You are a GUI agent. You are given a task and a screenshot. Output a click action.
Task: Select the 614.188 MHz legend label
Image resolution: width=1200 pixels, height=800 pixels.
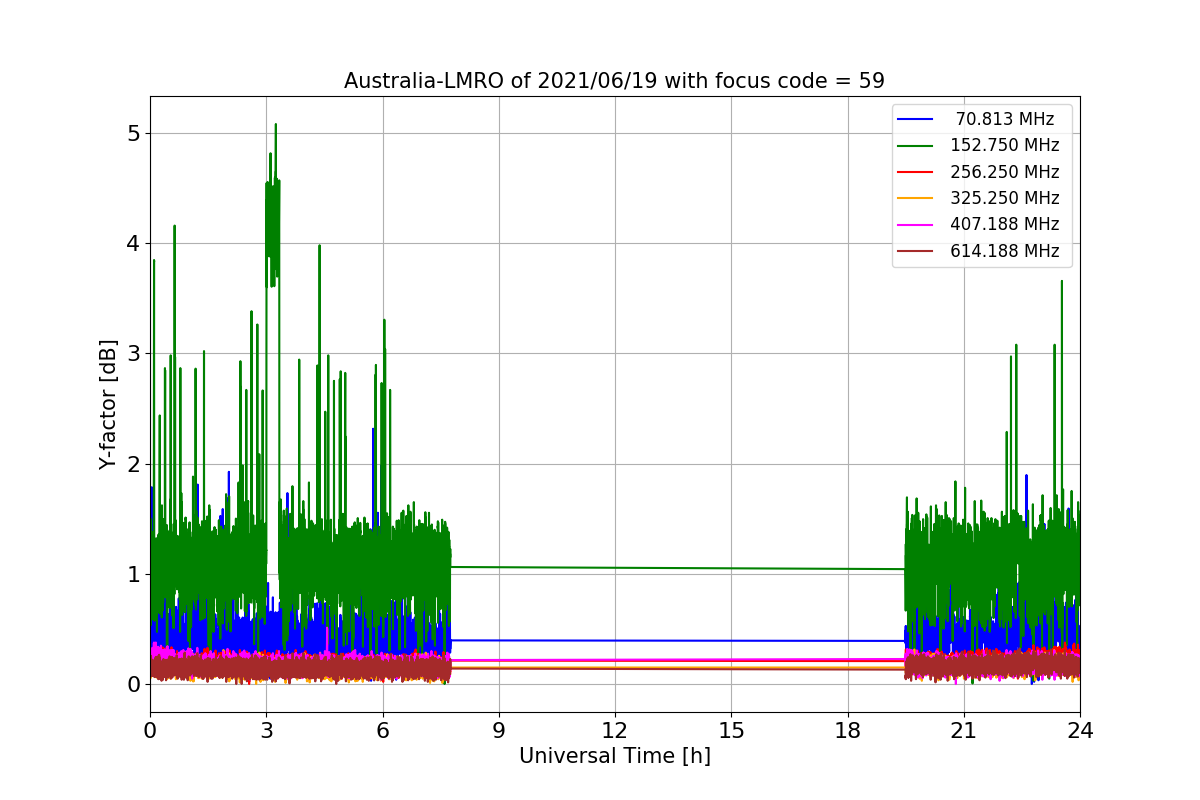1005,251
